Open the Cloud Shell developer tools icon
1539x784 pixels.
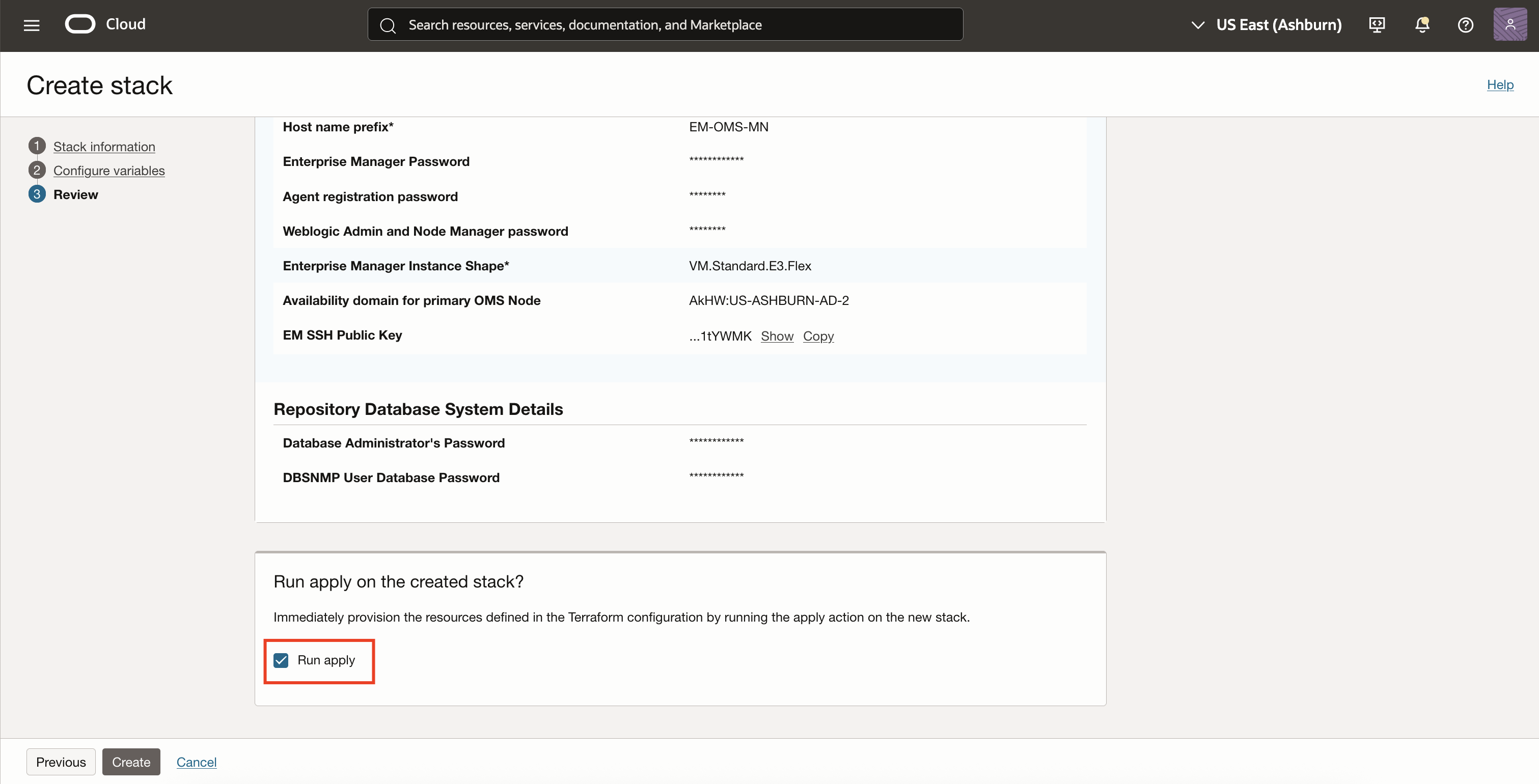point(1377,24)
